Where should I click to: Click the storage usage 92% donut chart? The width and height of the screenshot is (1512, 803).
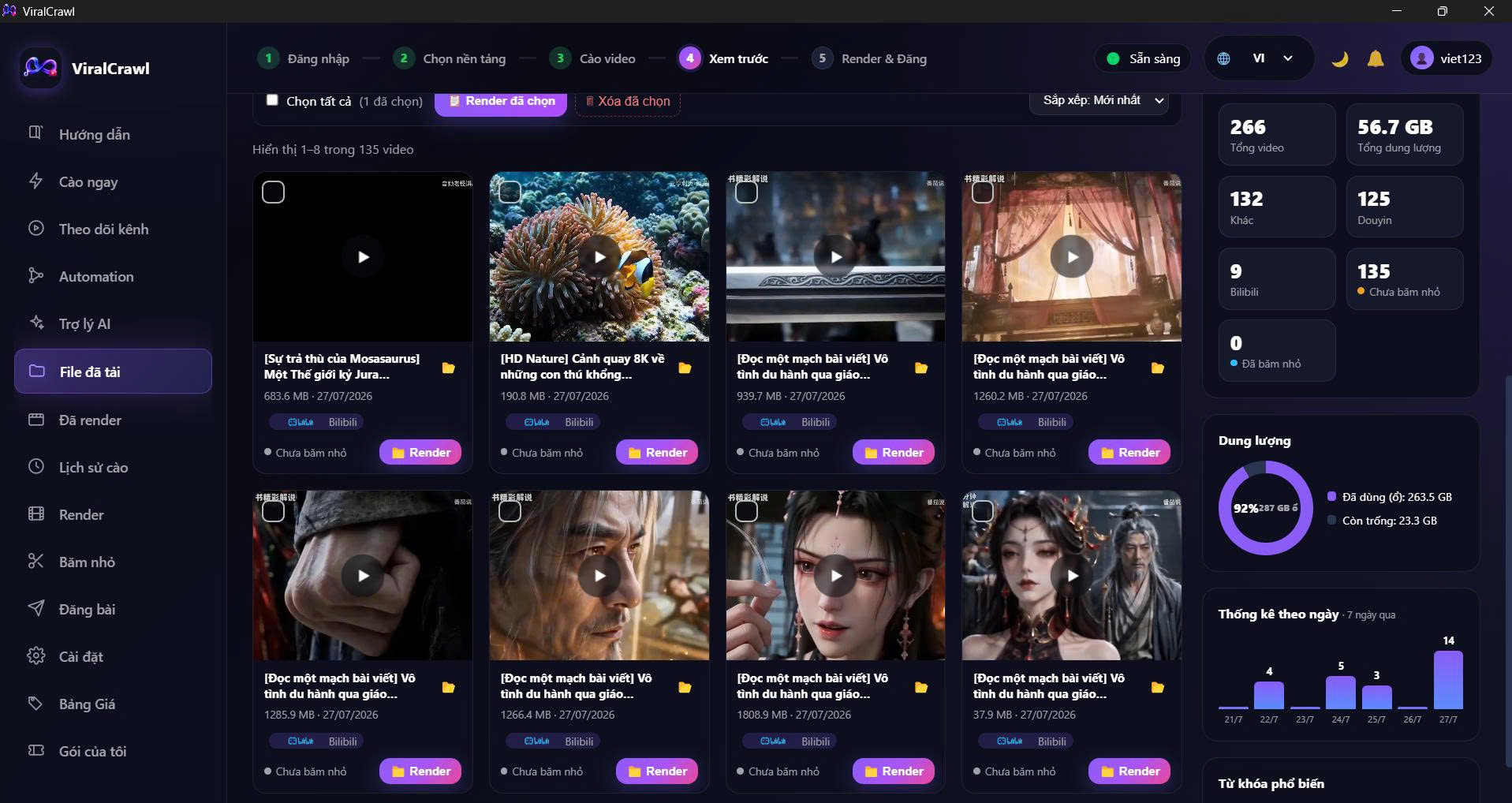[1265, 508]
